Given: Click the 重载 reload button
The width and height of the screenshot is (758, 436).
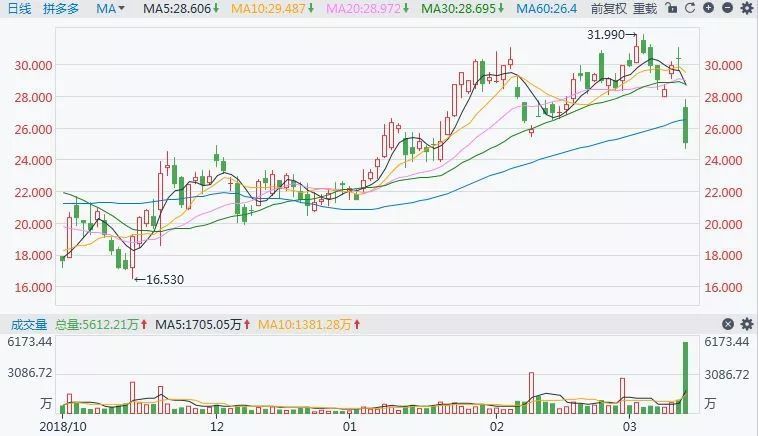Looking at the screenshot, I should click(x=645, y=9).
